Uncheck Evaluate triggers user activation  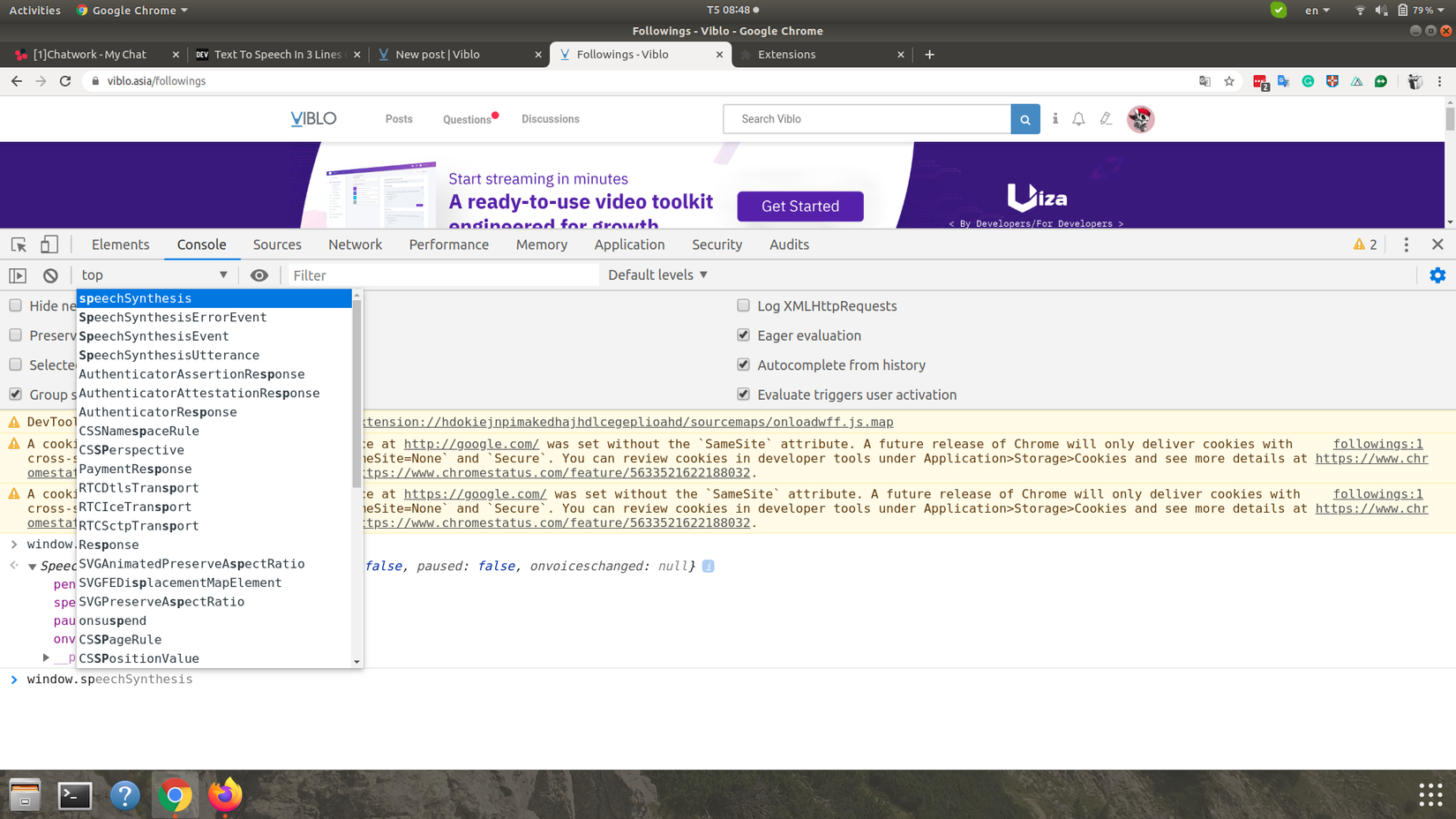(x=744, y=394)
